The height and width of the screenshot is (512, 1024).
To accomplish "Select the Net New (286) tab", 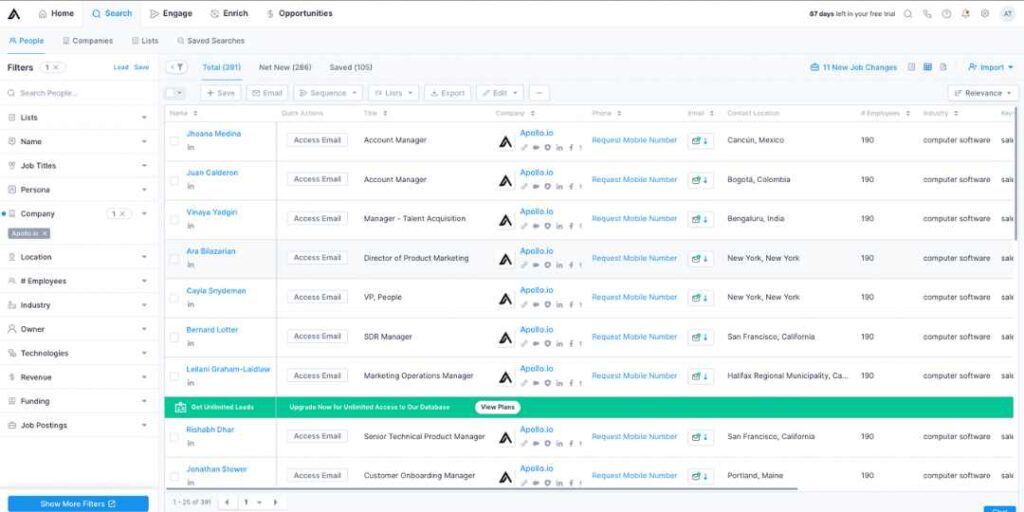I will pos(285,67).
